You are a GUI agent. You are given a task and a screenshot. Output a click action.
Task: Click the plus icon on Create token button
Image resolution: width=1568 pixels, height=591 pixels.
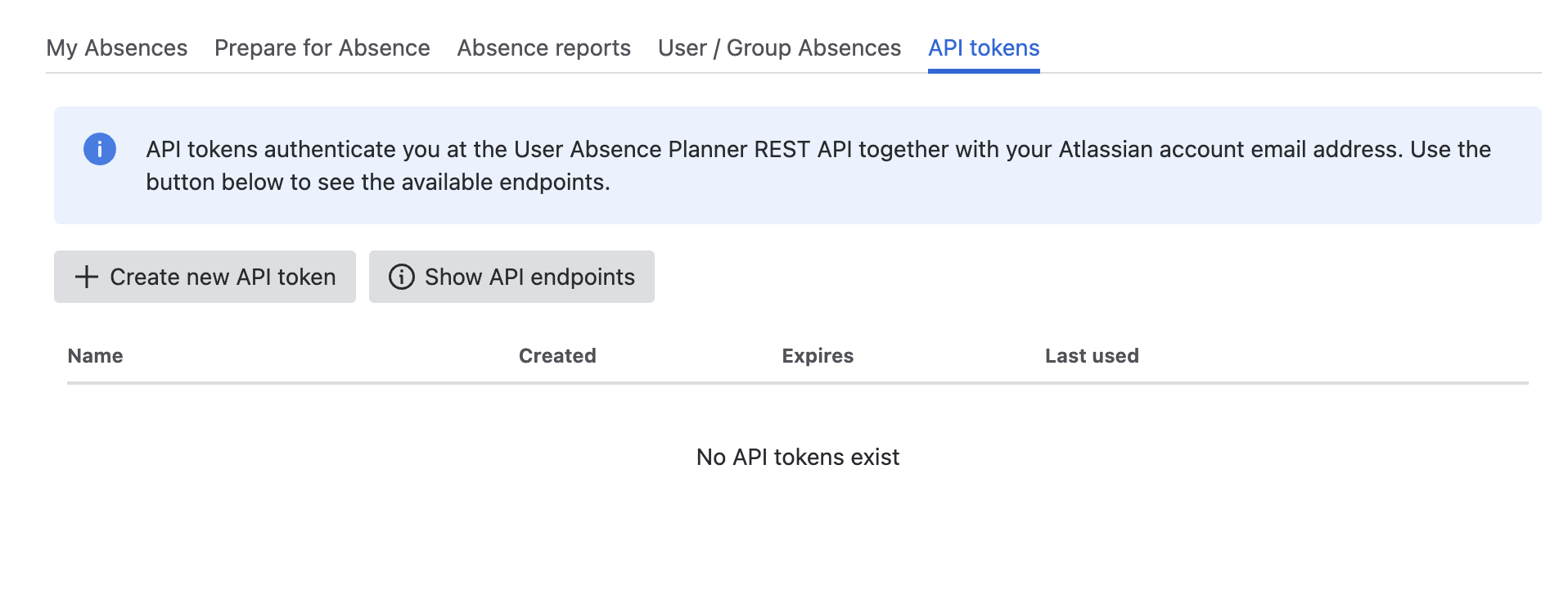click(87, 277)
